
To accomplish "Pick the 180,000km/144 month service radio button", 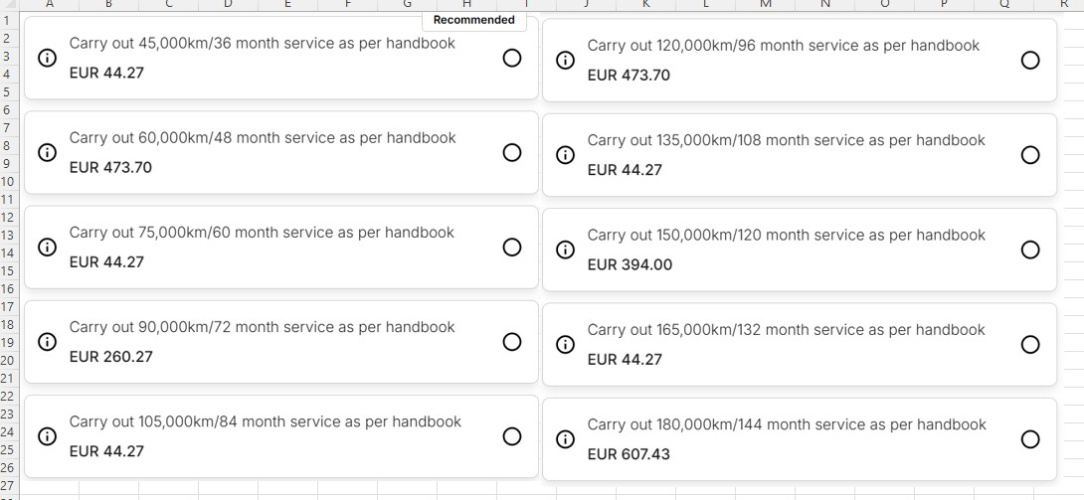I will [1030, 439].
